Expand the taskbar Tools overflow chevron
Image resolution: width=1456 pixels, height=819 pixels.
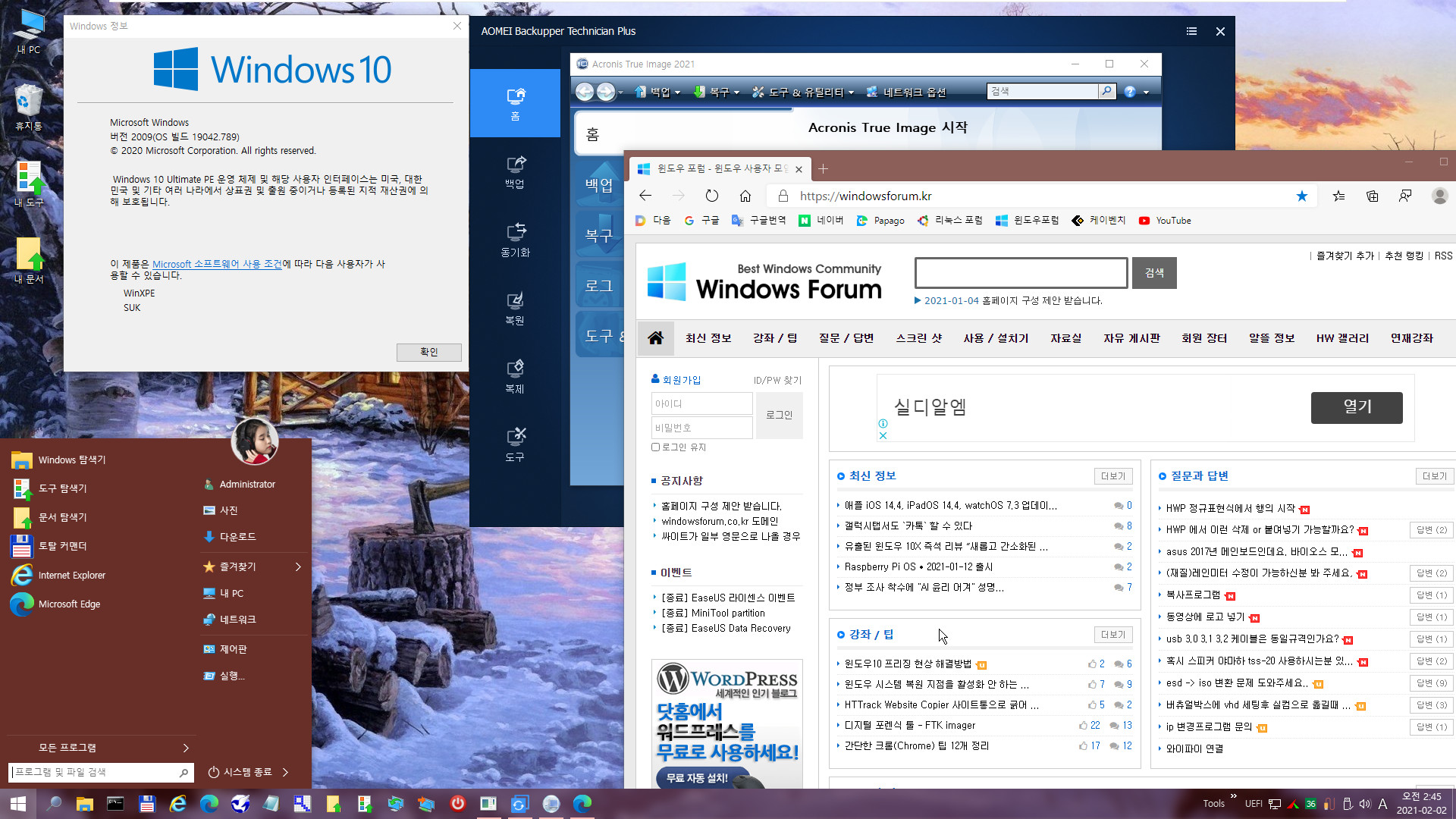tap(1233, 796)
